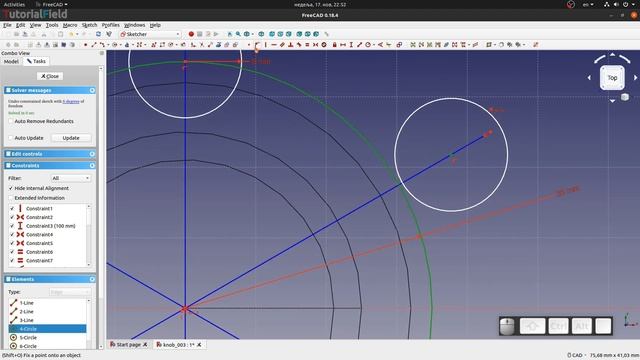The height and width of the screenshot is (360, 640).
Task: Click the Fit all view icon
Action: (229, 34)
